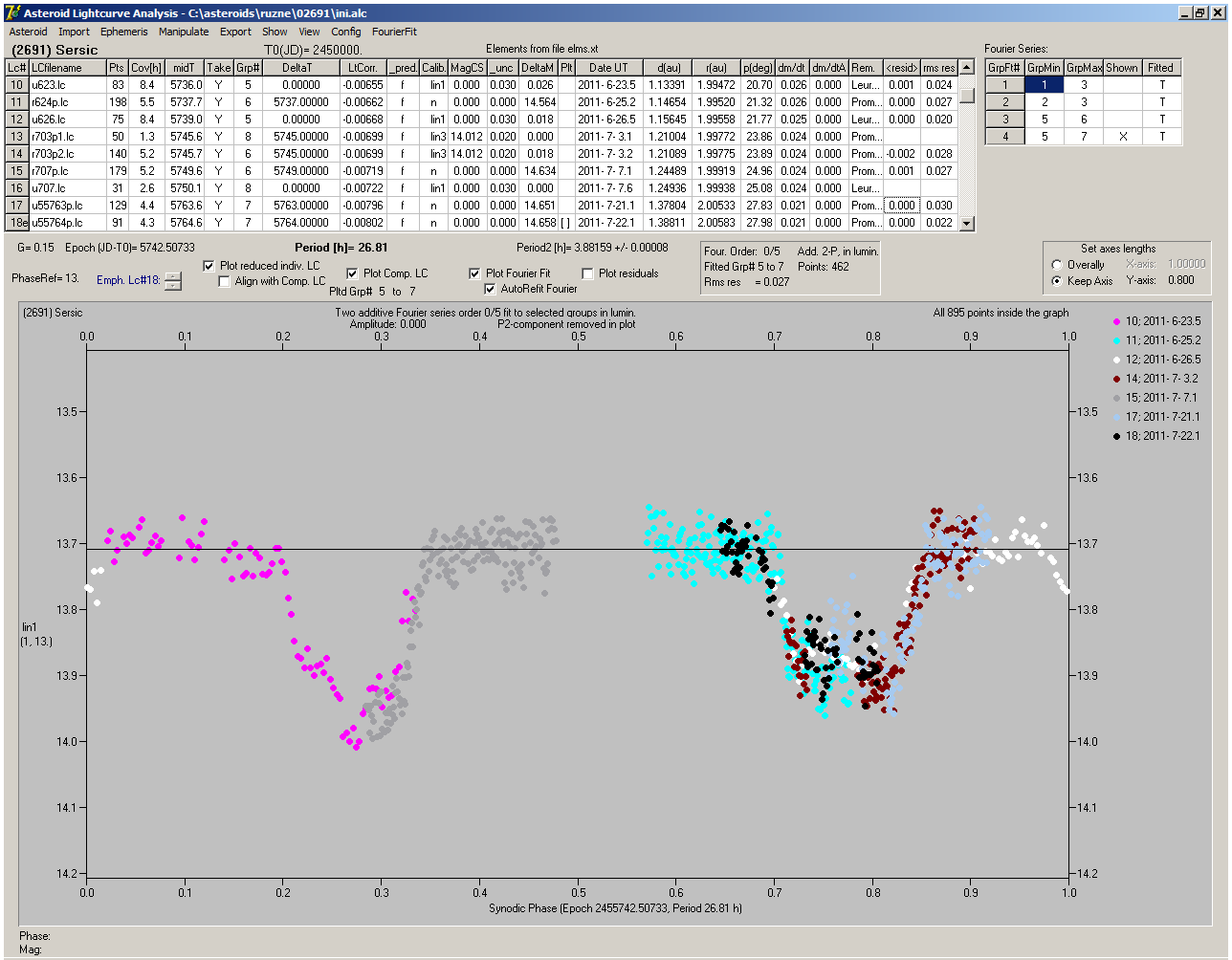
Task: Select the Overally axes radio button
Action: [x=1057, y=265]
